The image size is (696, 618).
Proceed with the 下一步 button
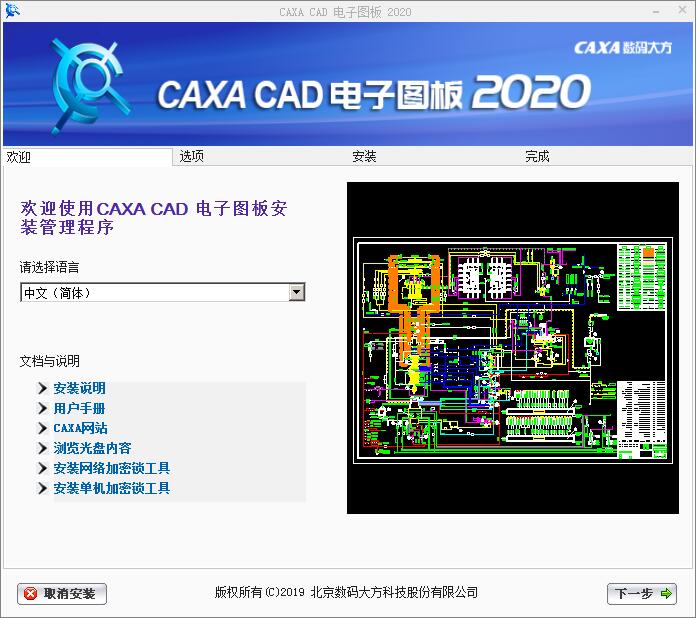(x=641, y=594)
